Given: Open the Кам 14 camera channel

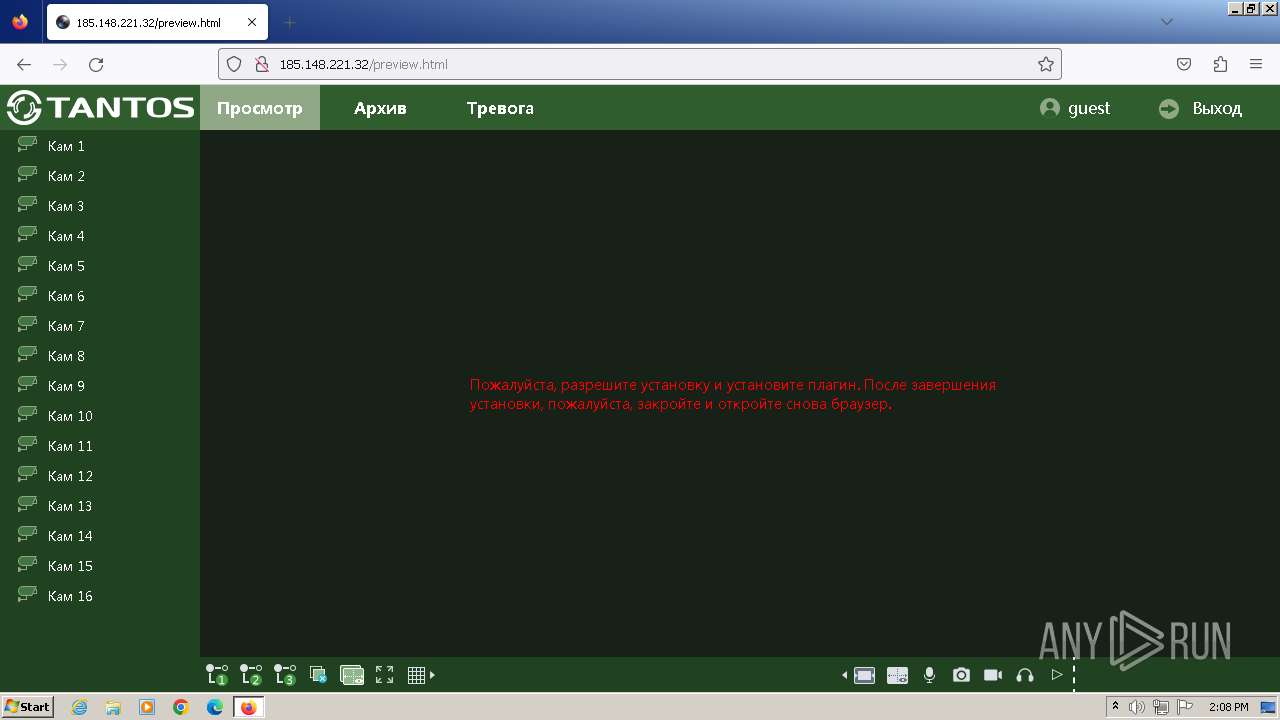Looking at the screenshot, I should [x=70, y=536].
